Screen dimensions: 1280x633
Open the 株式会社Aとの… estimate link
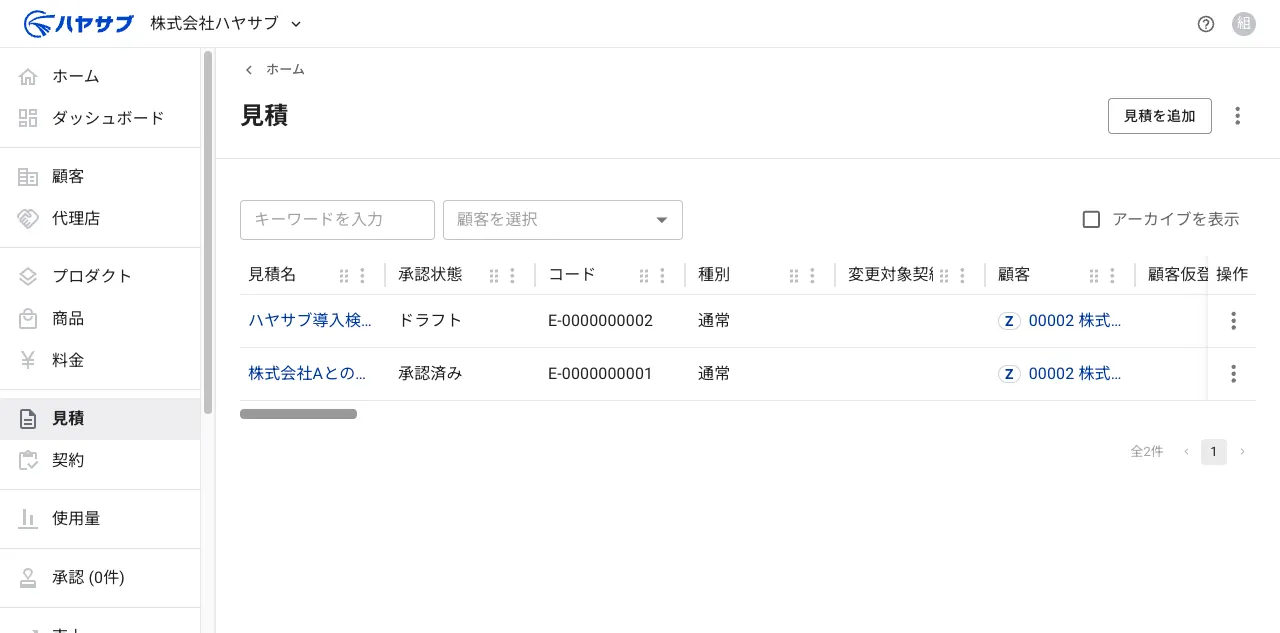tap(307, 374)
